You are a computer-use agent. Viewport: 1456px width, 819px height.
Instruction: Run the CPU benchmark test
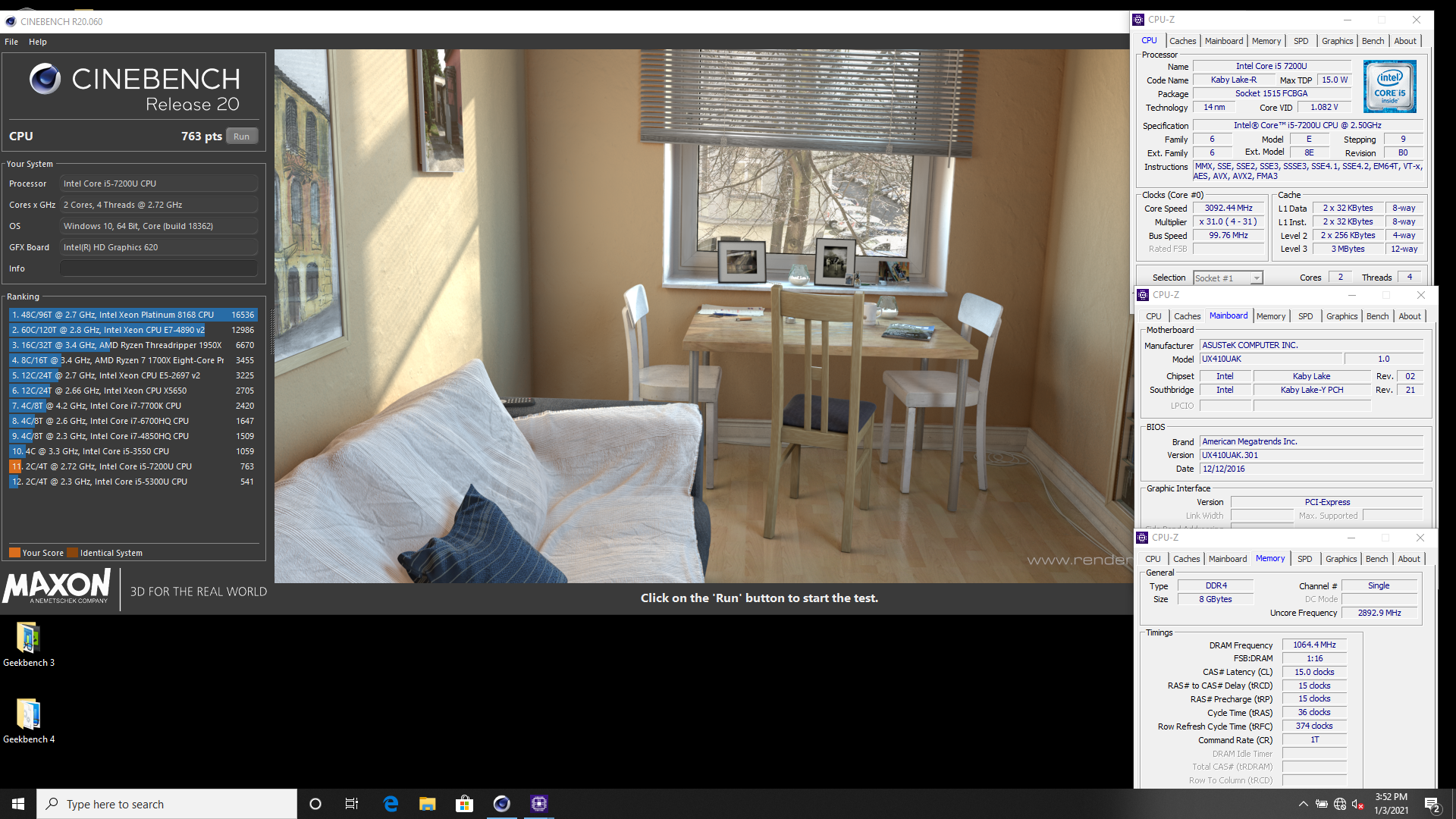[x=242, y=136]
